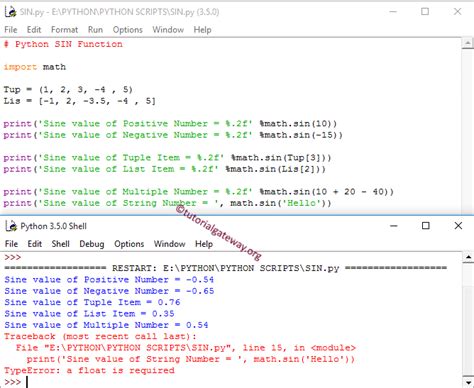Click editor line with math.sin('Hello')
The width and height of the screenshot is (474, 388).
[x=167, y=203]
